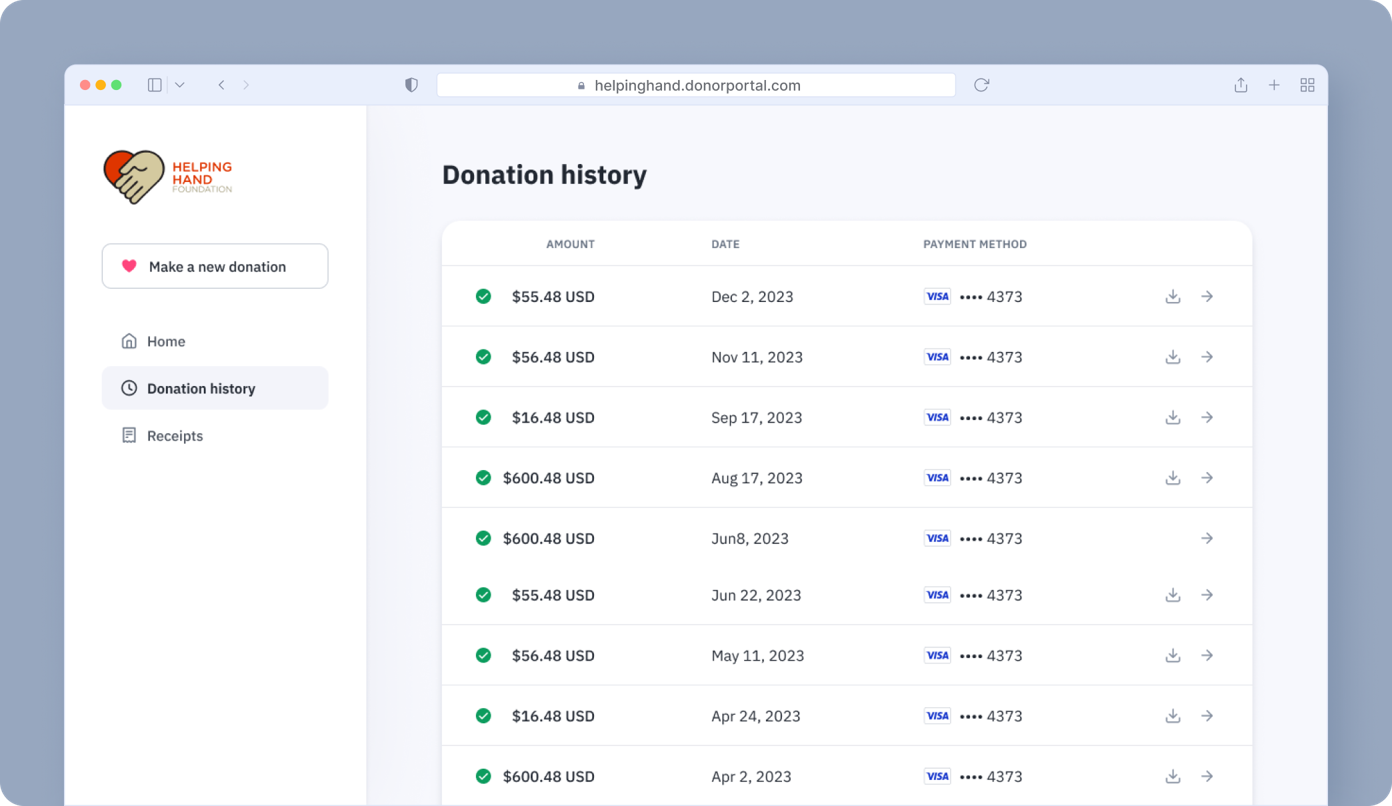
Task: Click the browser address bar
Action: click(x=695, y=85)
